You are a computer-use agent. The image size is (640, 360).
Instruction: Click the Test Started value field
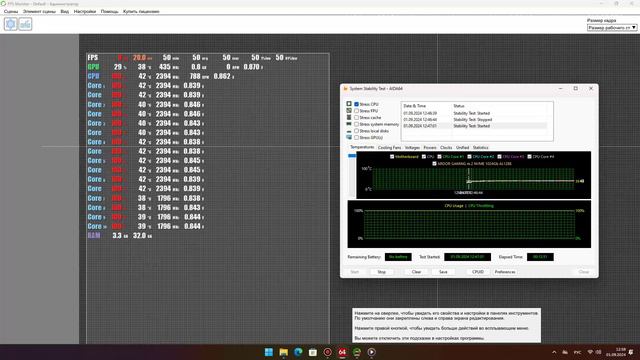[x=467, y=257]
